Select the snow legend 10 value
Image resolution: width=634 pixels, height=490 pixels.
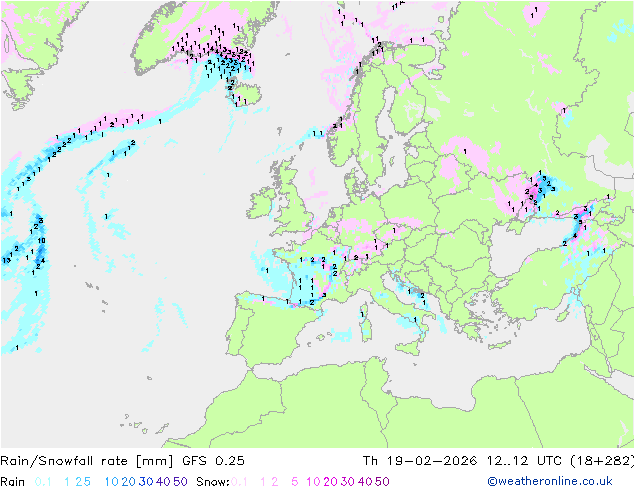[313, 482]
